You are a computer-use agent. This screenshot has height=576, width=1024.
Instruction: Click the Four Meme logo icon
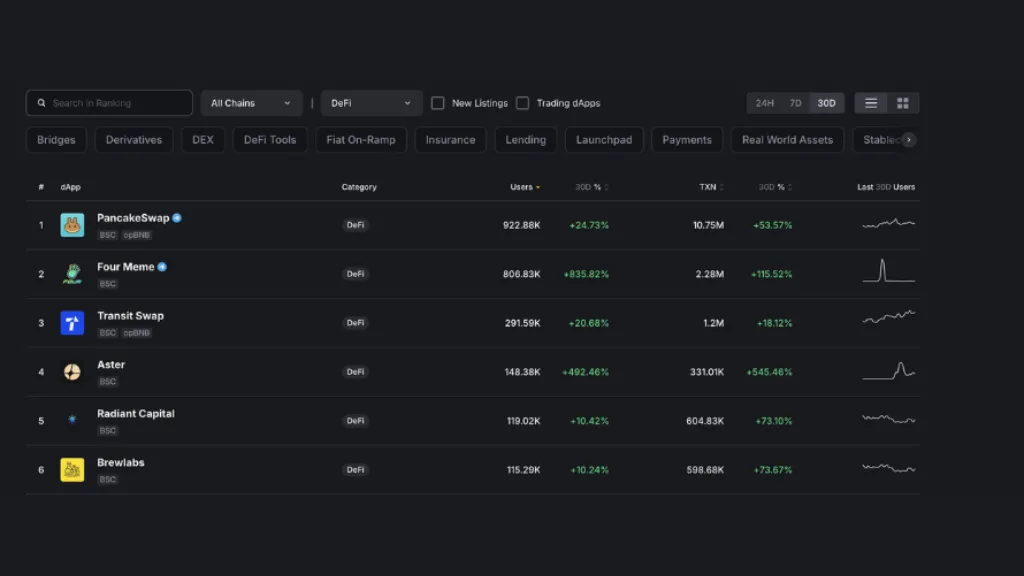[72, 274]
